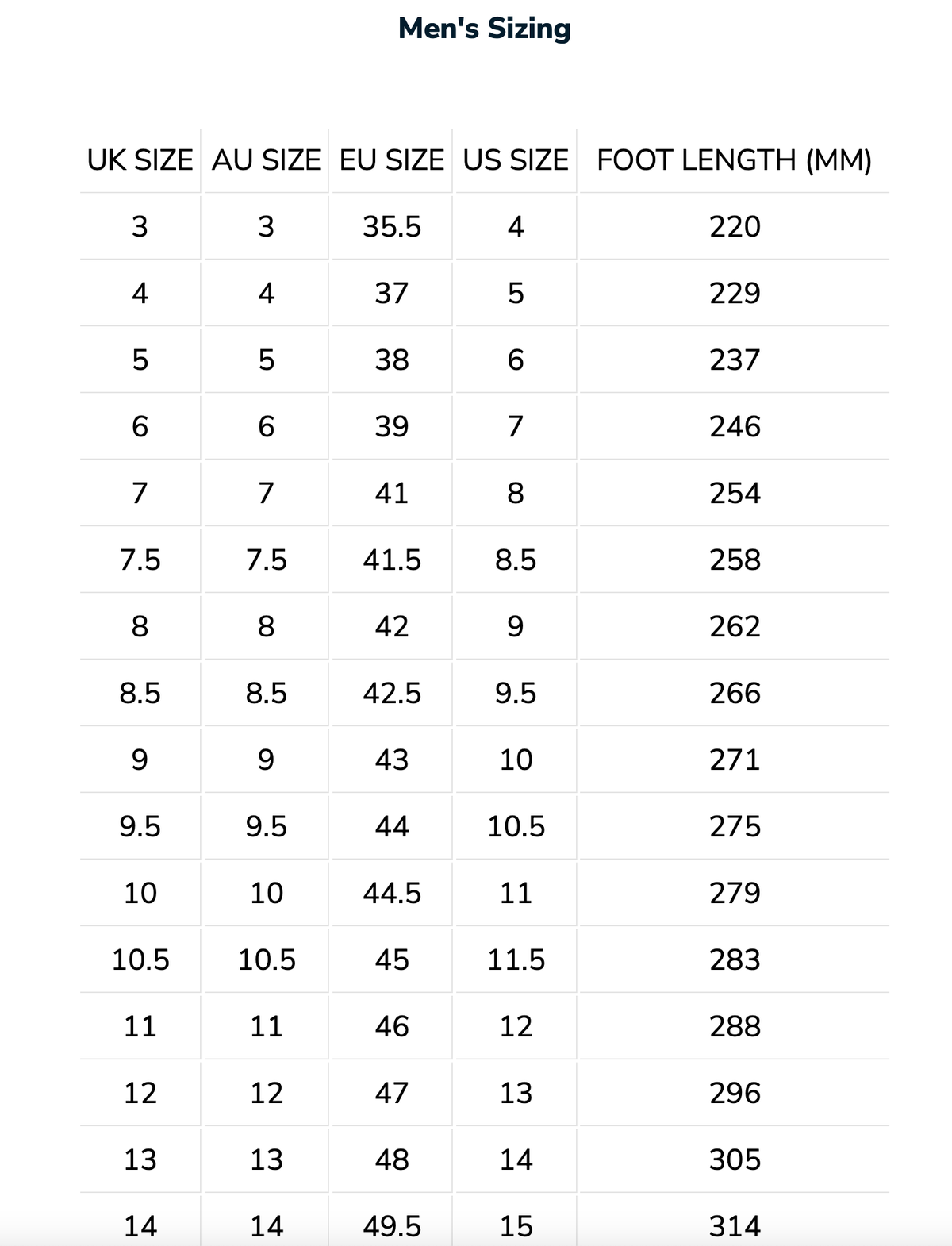Select foot length 220 cell
952x1246 pixels.
735,227
